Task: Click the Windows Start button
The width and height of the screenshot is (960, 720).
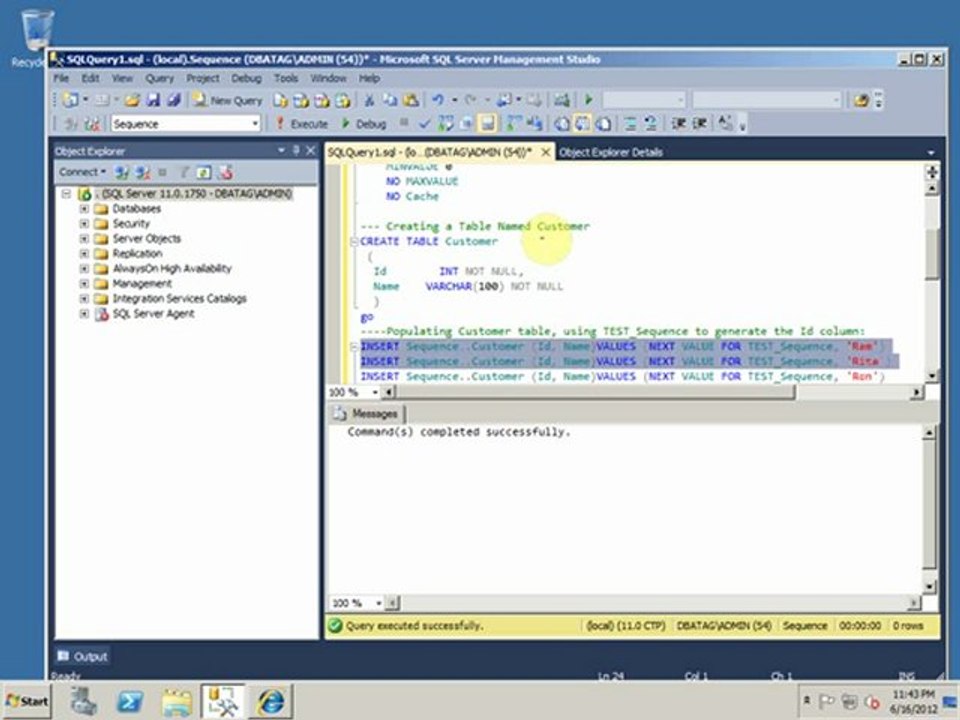Action: [27, 701]
